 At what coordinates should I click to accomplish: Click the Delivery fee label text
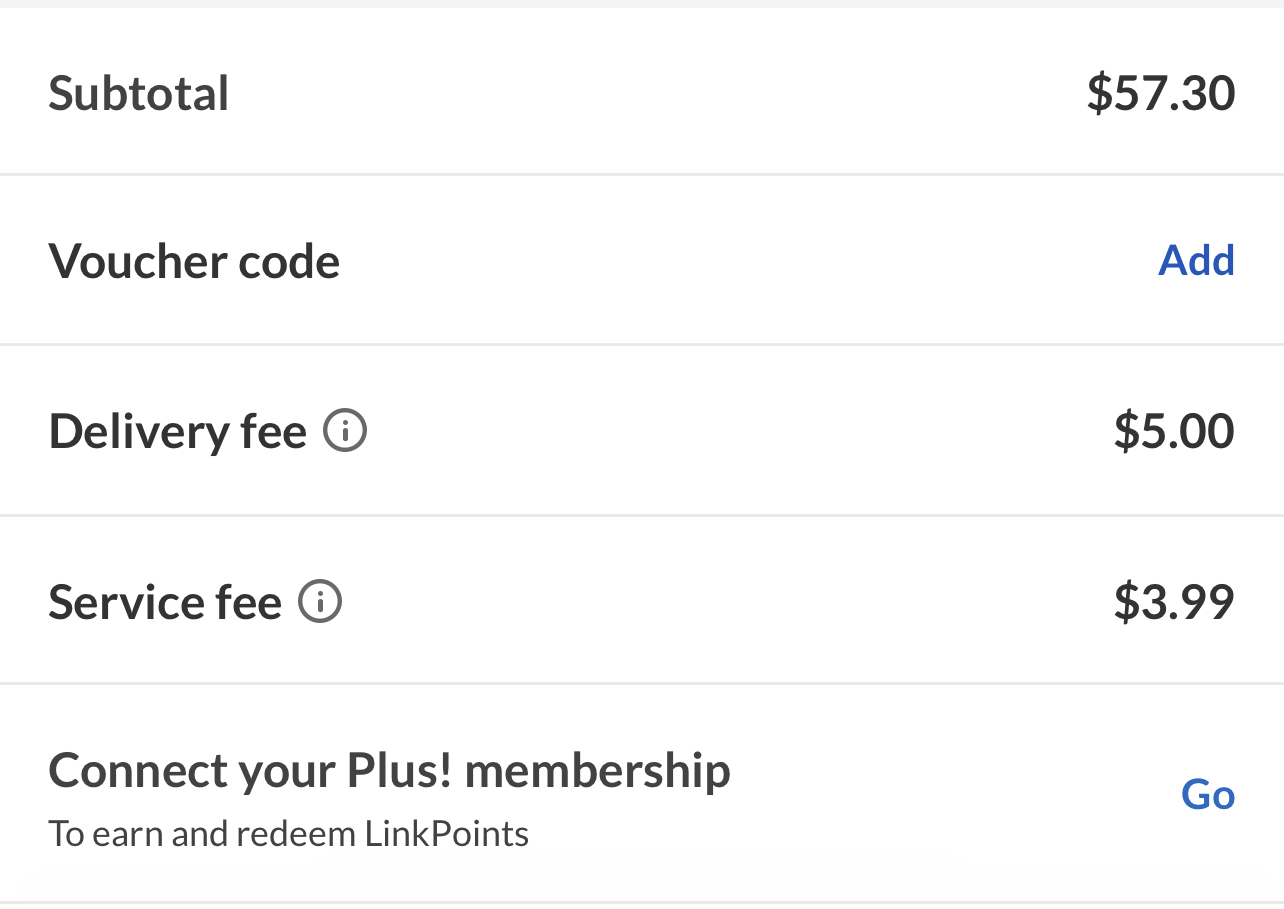(x=177, y=432)
